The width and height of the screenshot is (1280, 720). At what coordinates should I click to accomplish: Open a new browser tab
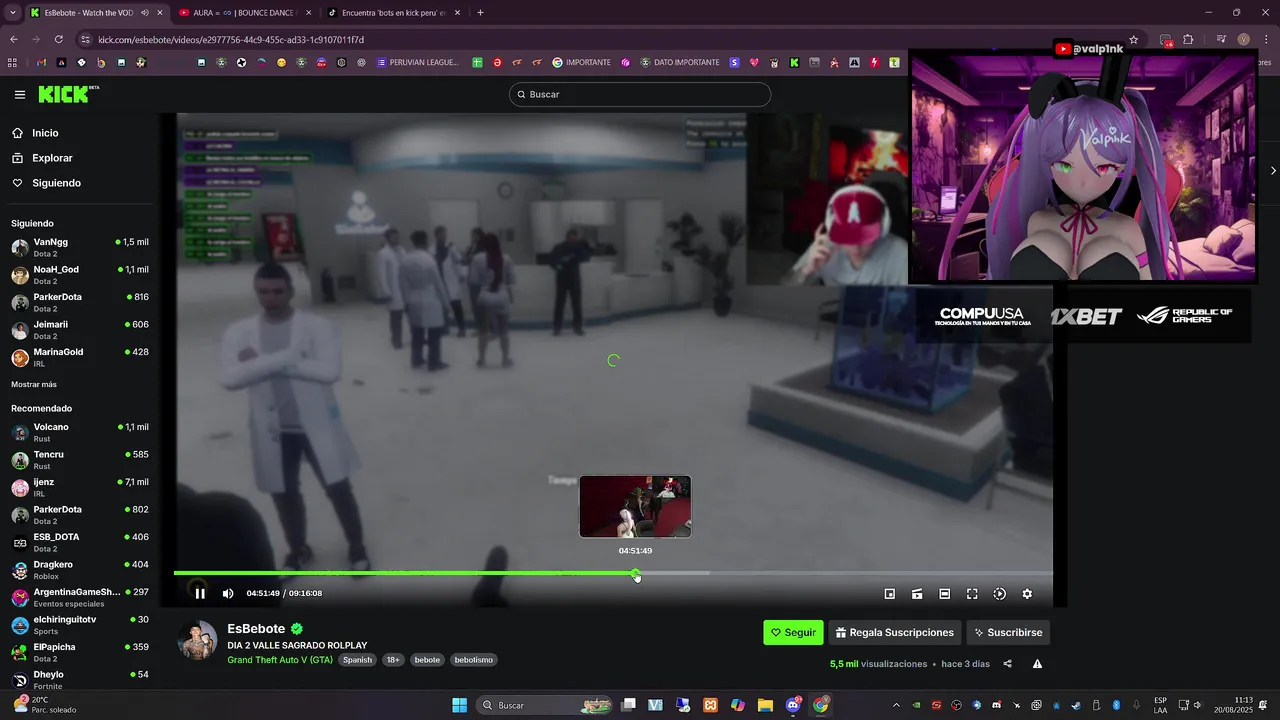pyautogui.click(x=481, y=13)
